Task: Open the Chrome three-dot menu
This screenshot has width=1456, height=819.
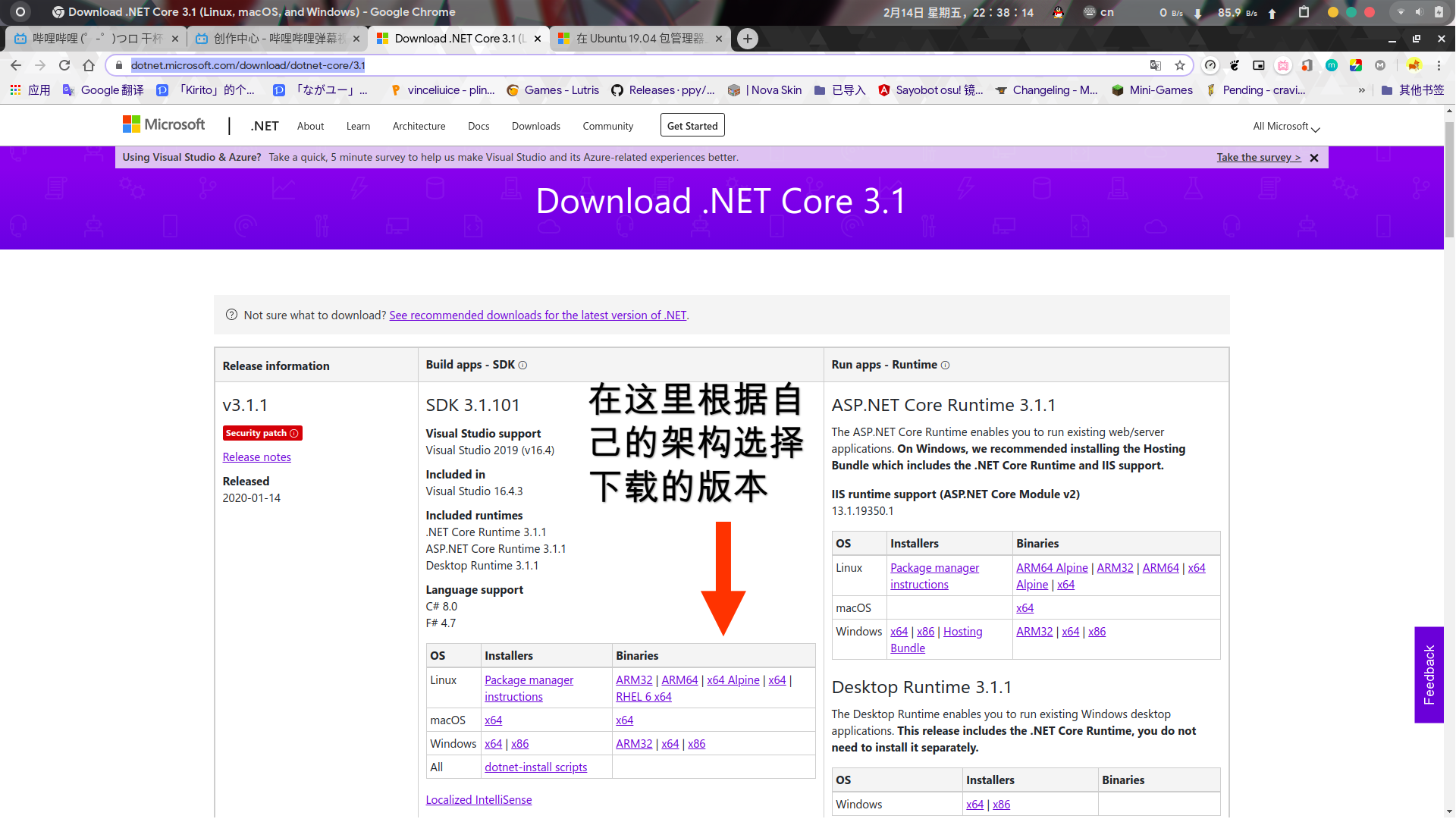Action: (x=1439, y=65)
